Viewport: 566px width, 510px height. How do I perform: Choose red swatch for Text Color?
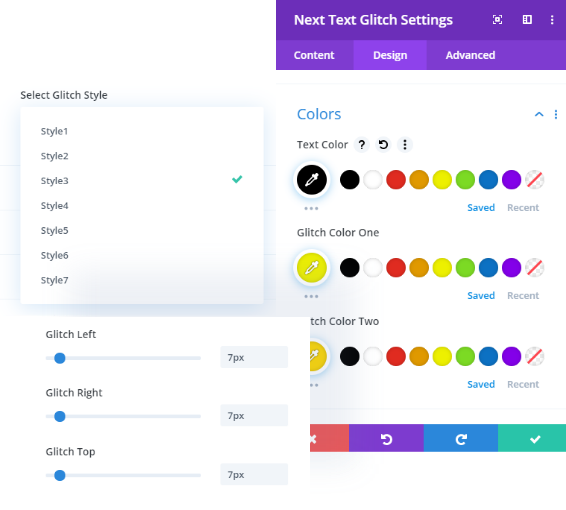[396, 180]
